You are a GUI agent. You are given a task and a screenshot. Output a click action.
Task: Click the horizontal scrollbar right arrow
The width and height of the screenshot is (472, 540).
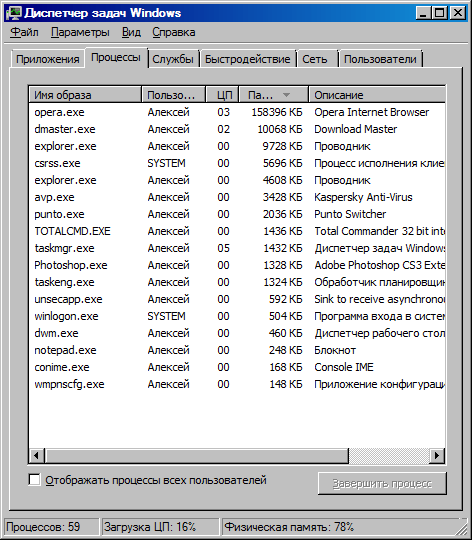[x=437, y=456]
